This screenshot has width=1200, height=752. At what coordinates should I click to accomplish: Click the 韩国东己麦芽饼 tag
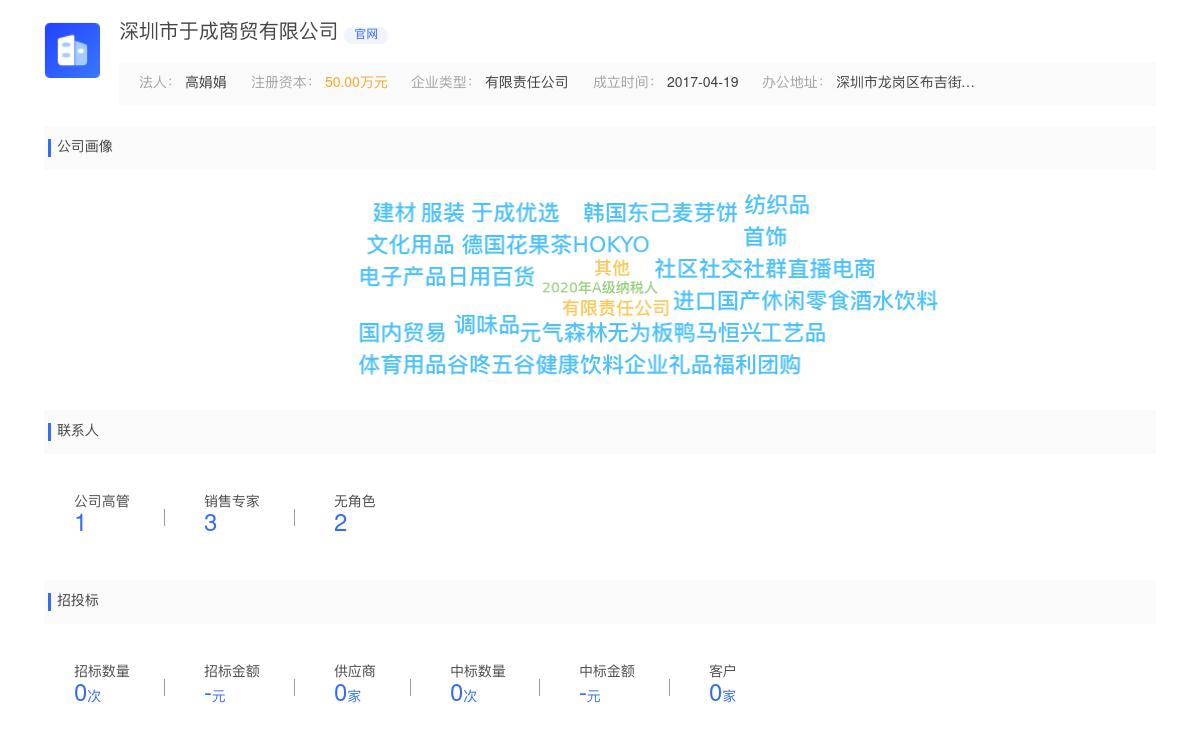(x=660, y=213)
